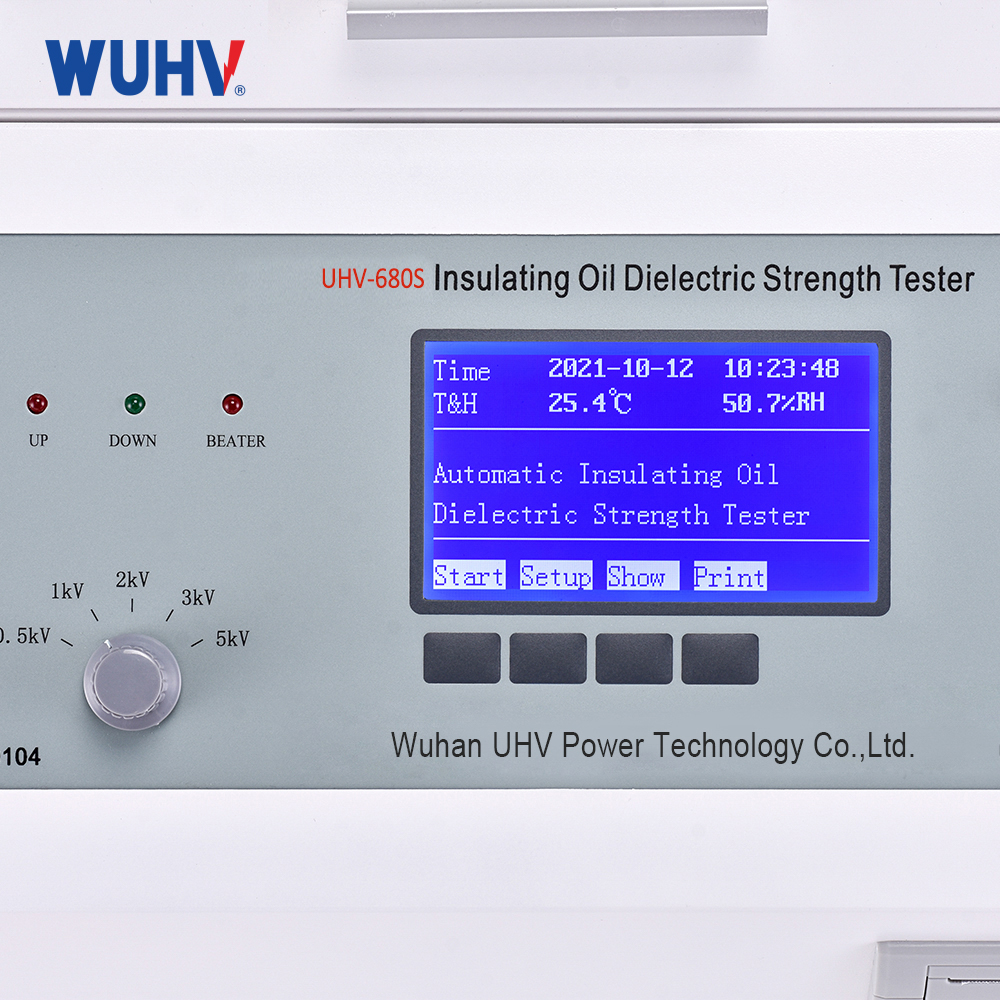
Task: Click the UP label under the lamp
Action: click(x=38, y=440)
